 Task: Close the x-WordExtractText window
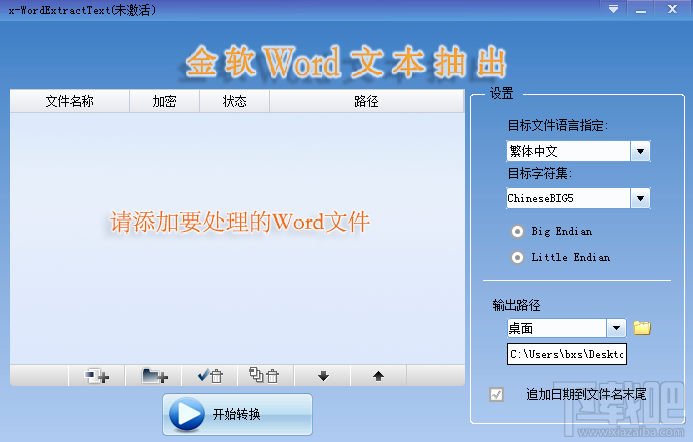(672, 9)
